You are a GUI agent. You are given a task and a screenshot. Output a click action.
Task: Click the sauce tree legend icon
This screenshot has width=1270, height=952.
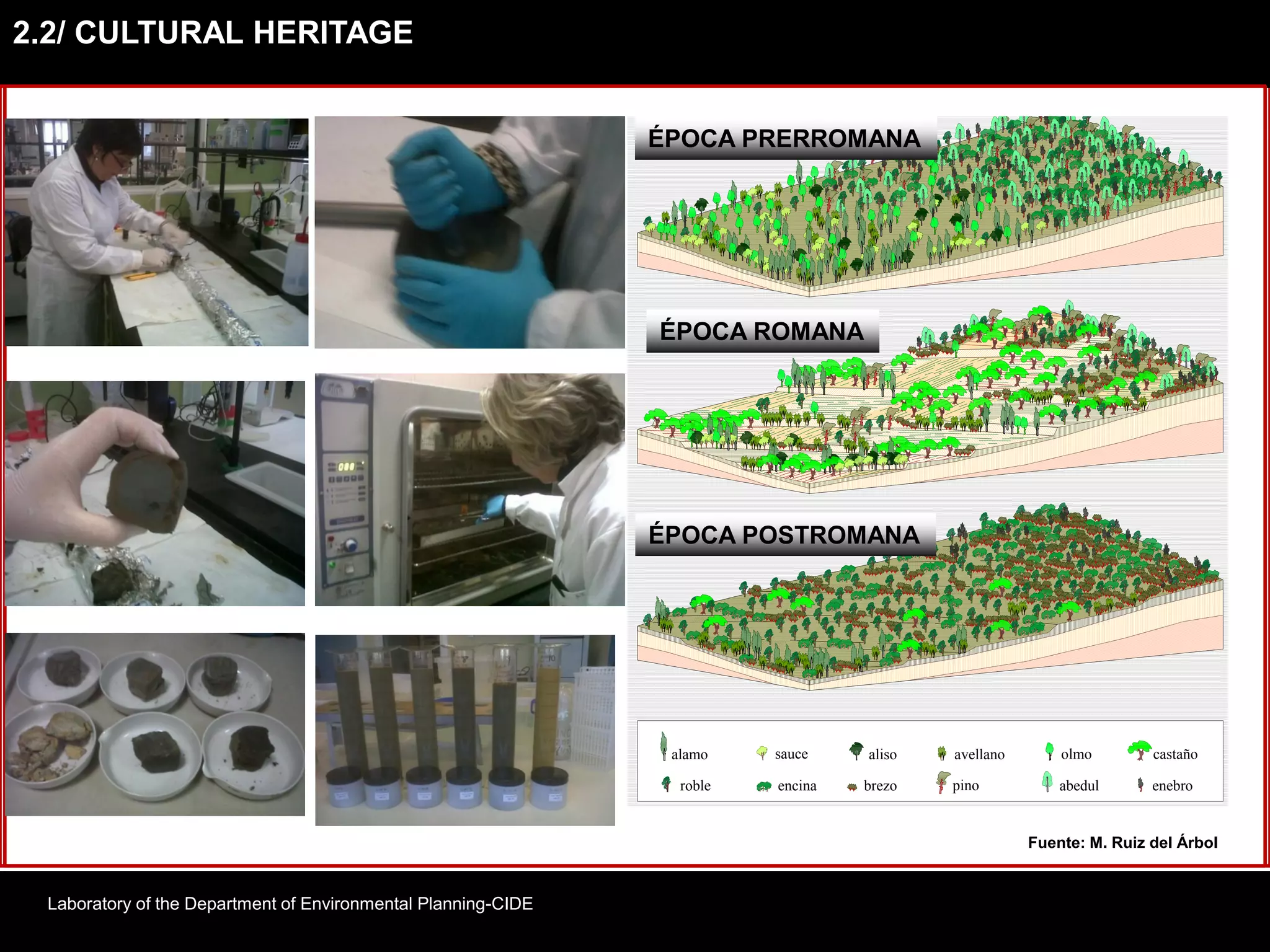tap(763, 753)
